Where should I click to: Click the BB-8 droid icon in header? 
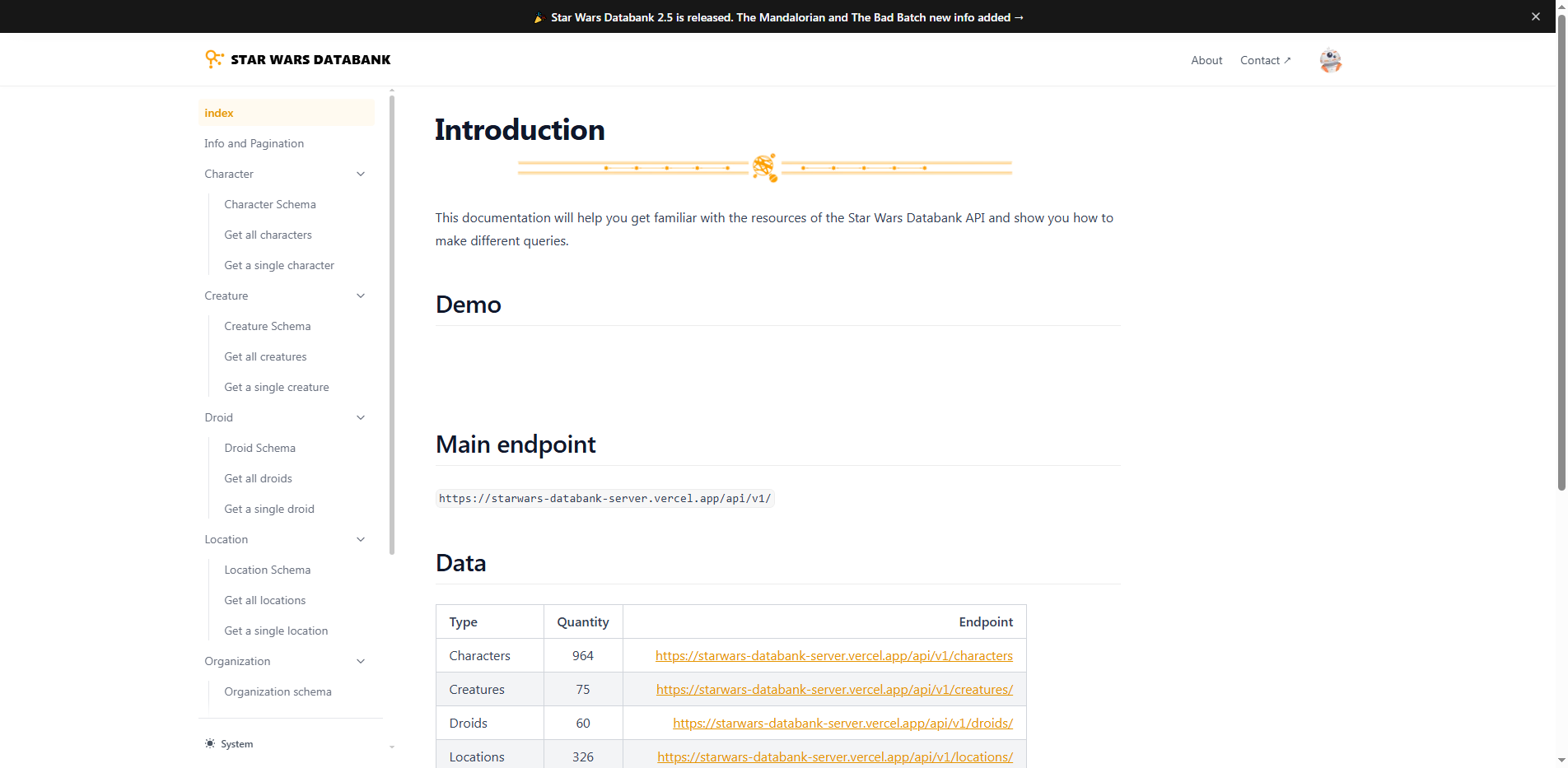[1330, 59]
